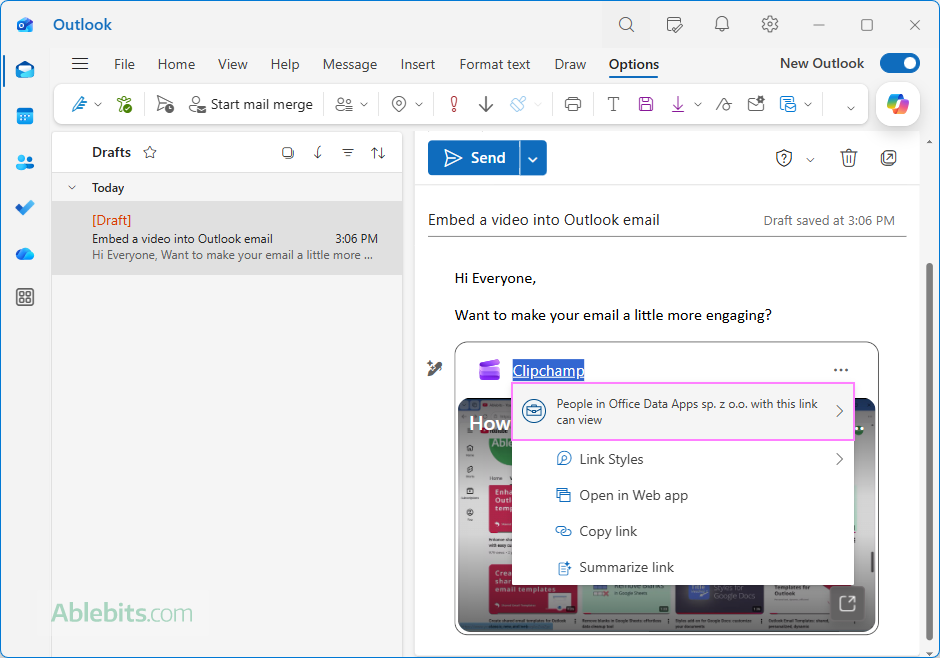This screenshot has height=658, width=940.
Task: Open the filter icon in Drafts header
Action: (x=348, y=153)
